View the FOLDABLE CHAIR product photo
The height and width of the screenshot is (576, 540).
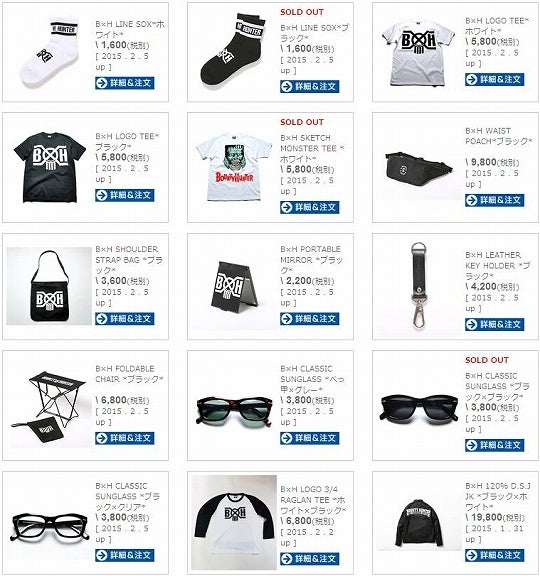(x=50, y=408)
